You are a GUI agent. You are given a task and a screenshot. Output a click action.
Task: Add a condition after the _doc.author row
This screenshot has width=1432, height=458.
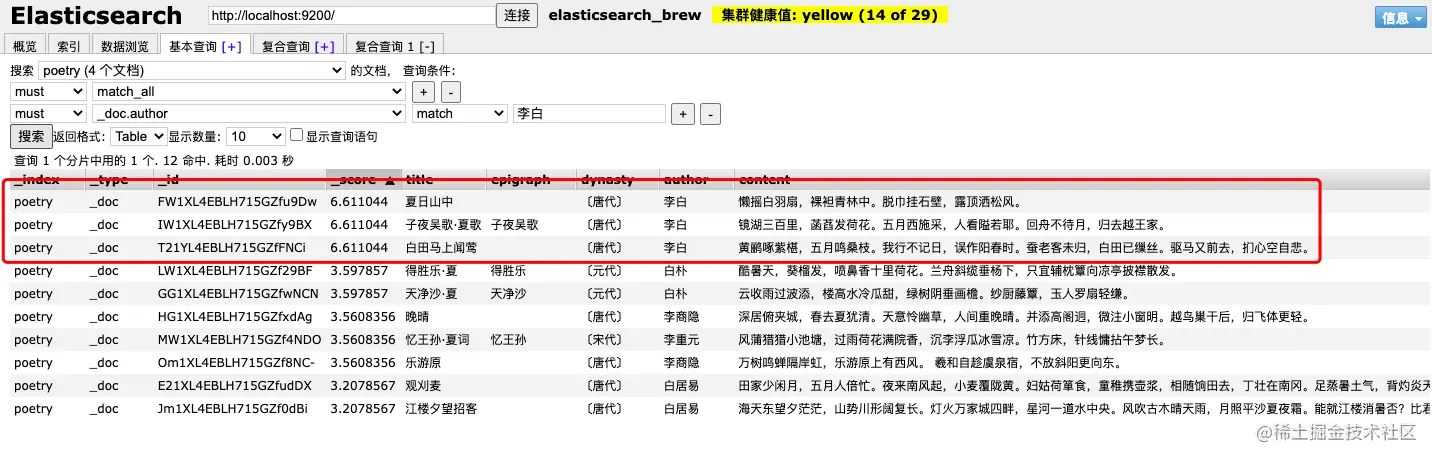click(x=683, y=114)
